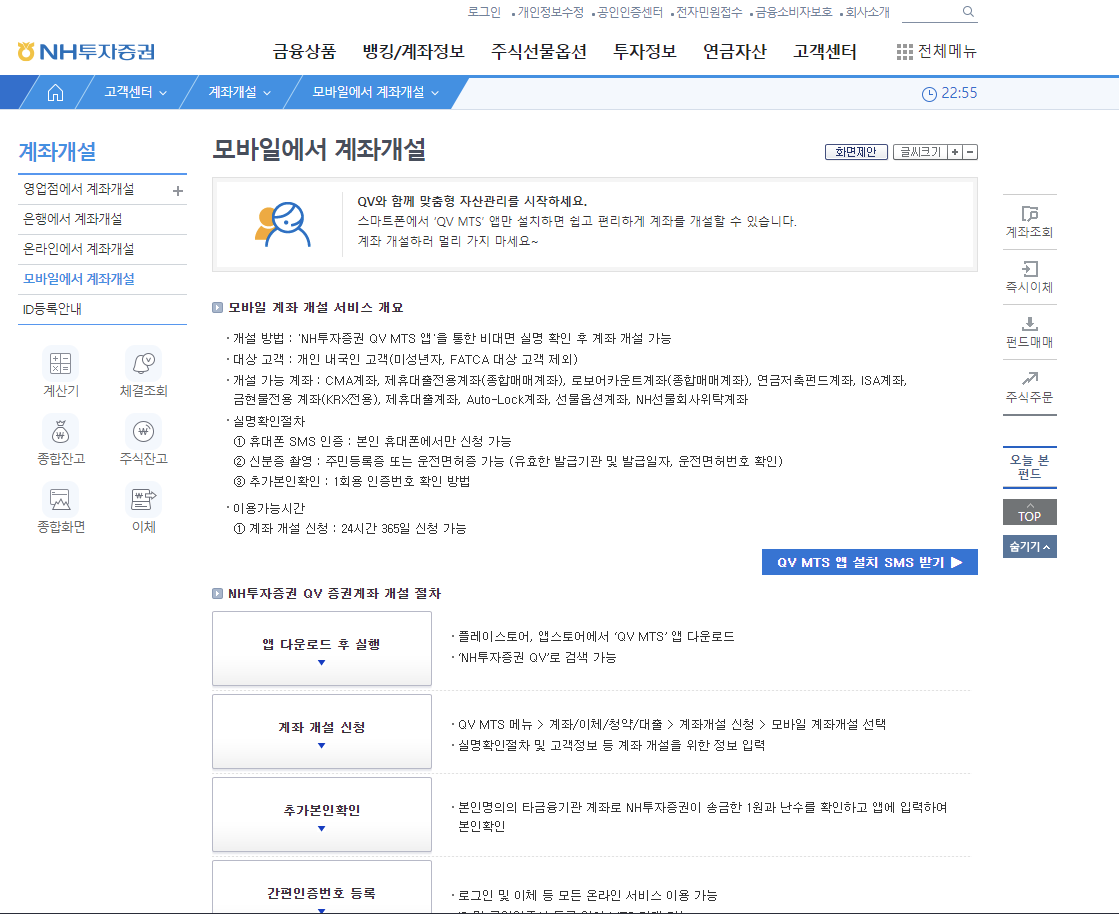
Task: Open 공인인증센터 link
Action: pyautogui.click(x=629, y=12)
